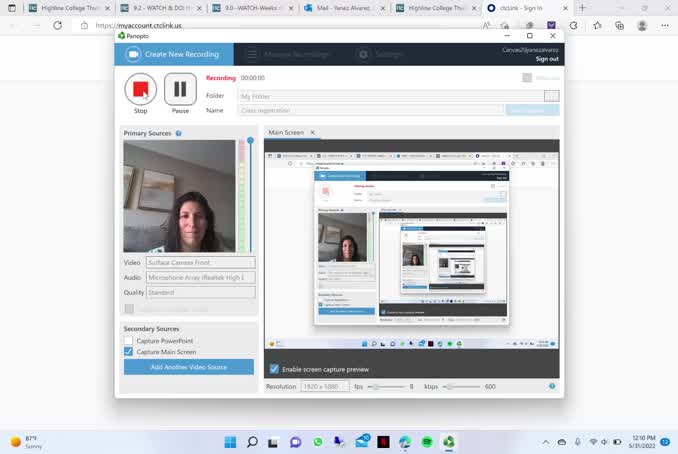This screenshot has width=678, height=454.
Task: Open browser extensions puzzle icon
Action: pyautogui.click(x=574, y=26)
